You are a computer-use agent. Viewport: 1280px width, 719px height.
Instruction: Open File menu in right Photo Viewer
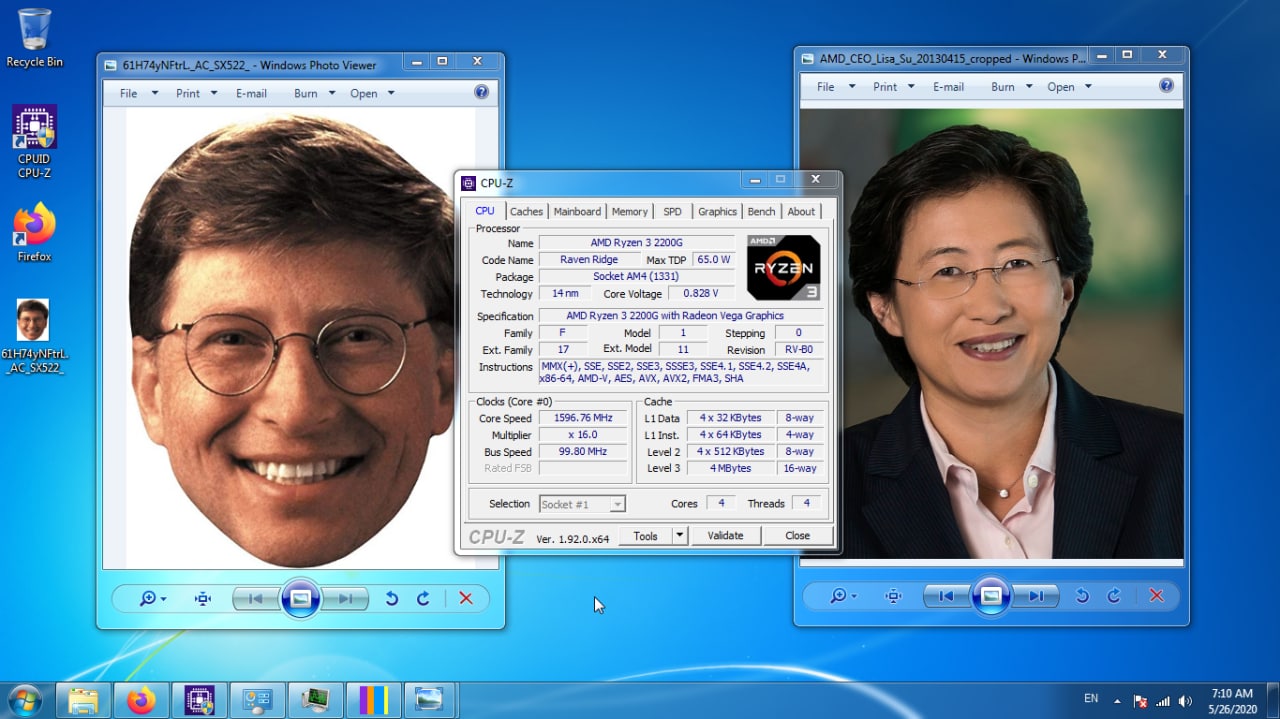pyautogui.click(x=836, y=87)
